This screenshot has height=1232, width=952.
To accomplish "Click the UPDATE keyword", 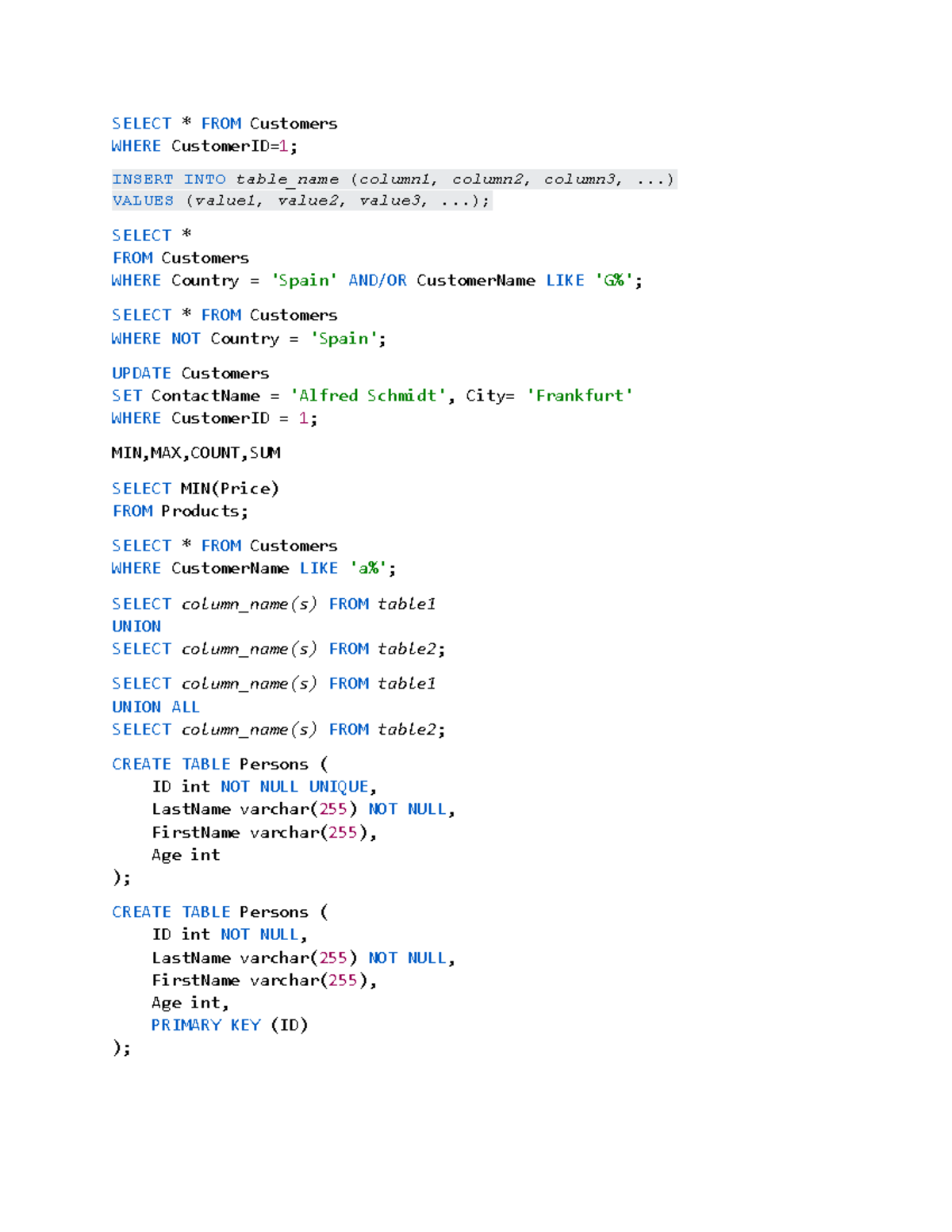I will 141,374.
